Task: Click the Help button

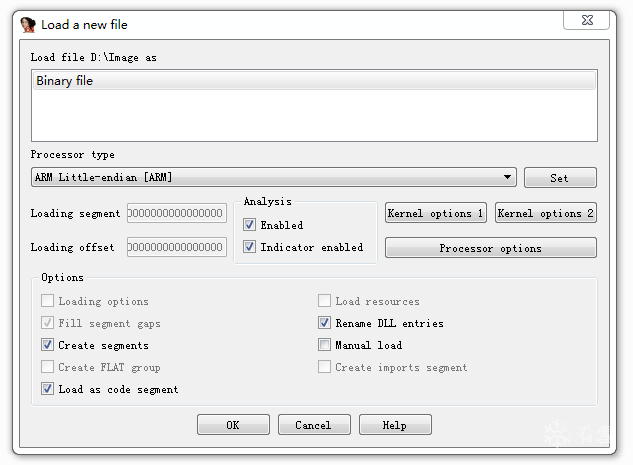Action: point(395,425)
